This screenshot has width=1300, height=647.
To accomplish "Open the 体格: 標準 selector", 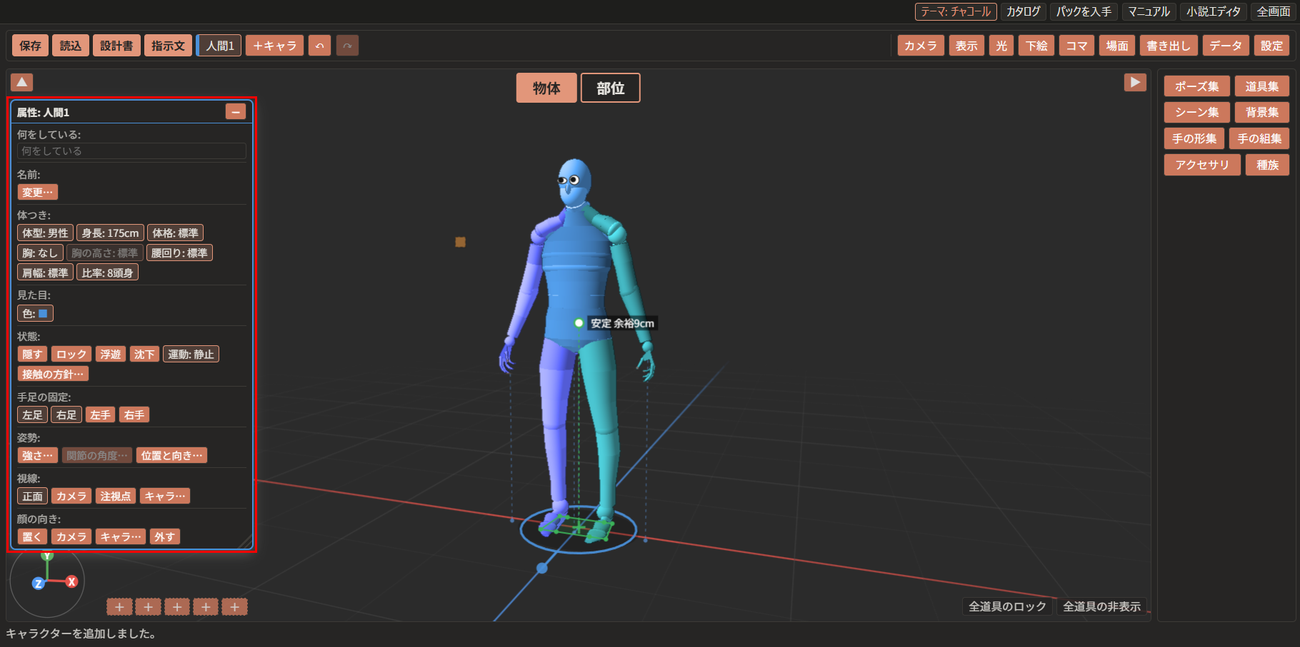I will point(175,232).
